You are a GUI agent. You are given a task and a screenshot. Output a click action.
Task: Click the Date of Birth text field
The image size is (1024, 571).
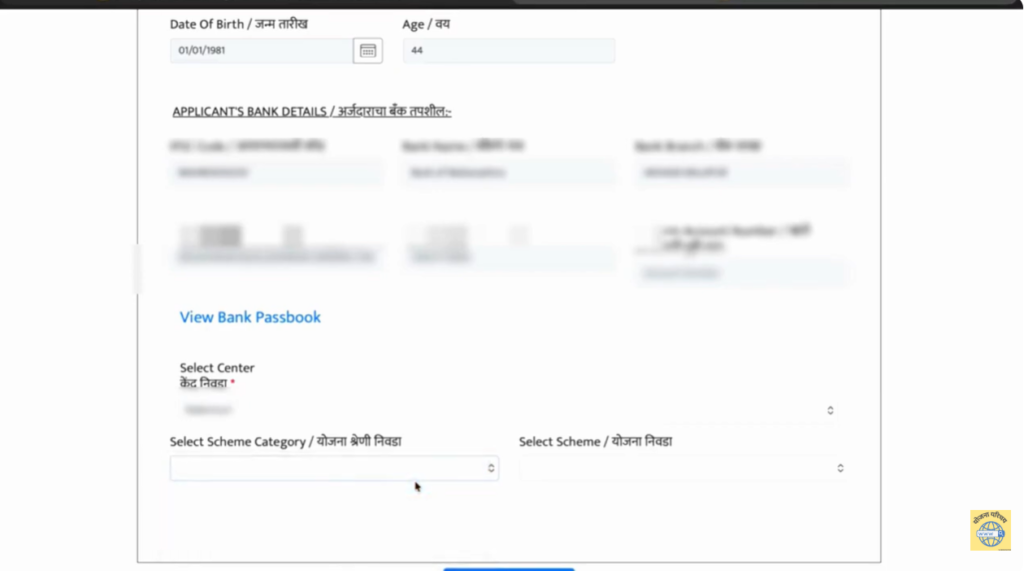tap(260, 50)
